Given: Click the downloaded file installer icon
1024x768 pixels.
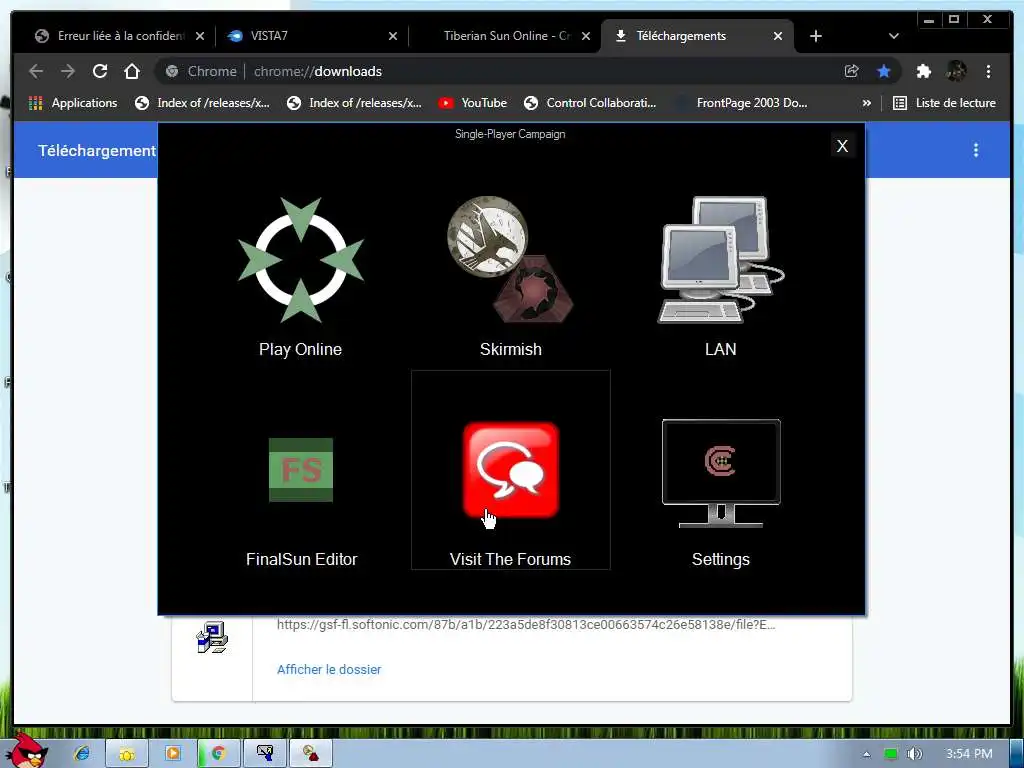Looking at the screenshot, I should (212, 638).
